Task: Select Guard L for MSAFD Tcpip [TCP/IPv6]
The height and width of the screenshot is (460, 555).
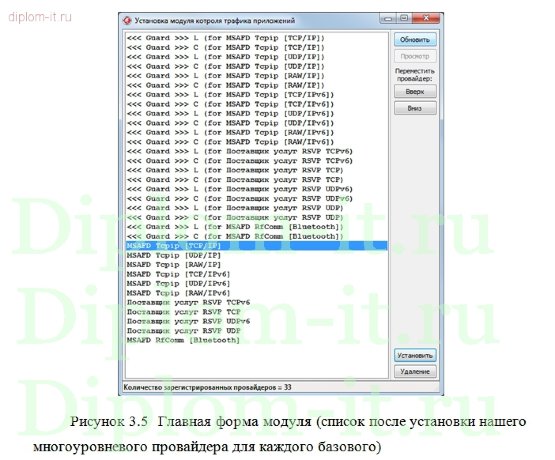Action: point(256,94)
